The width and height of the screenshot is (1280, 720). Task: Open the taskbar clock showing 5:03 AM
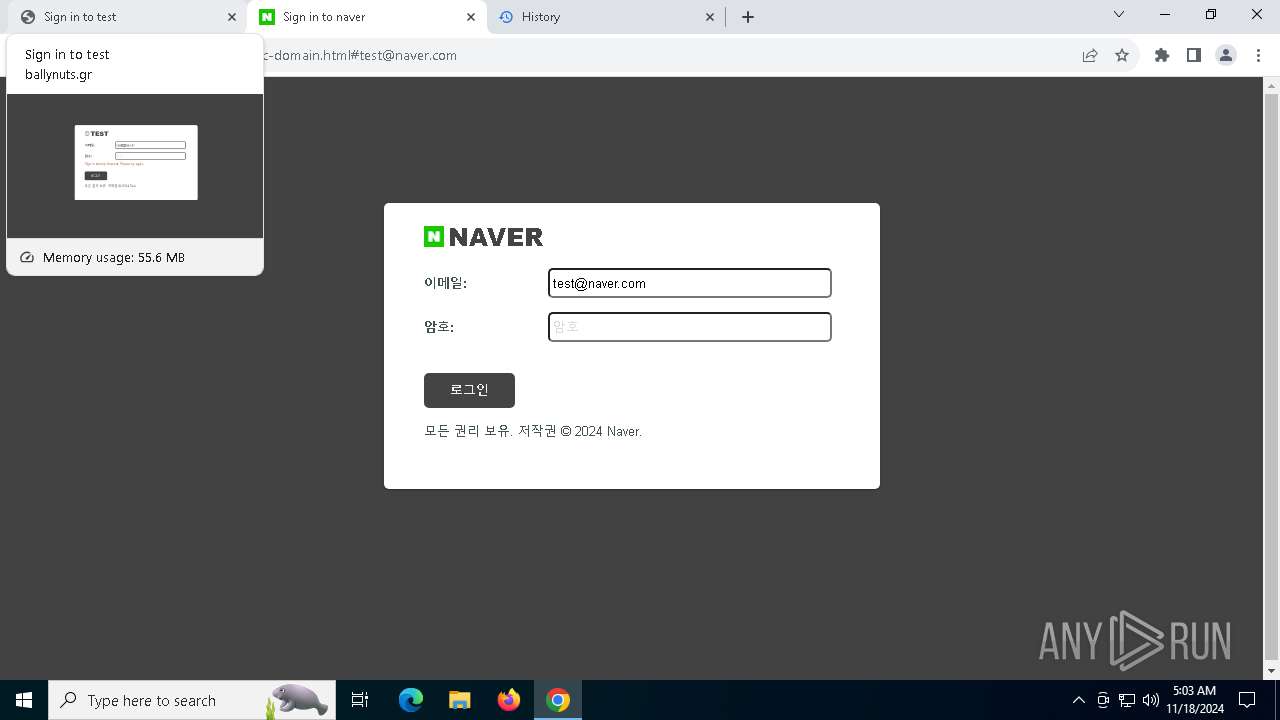coord(1195,700)
